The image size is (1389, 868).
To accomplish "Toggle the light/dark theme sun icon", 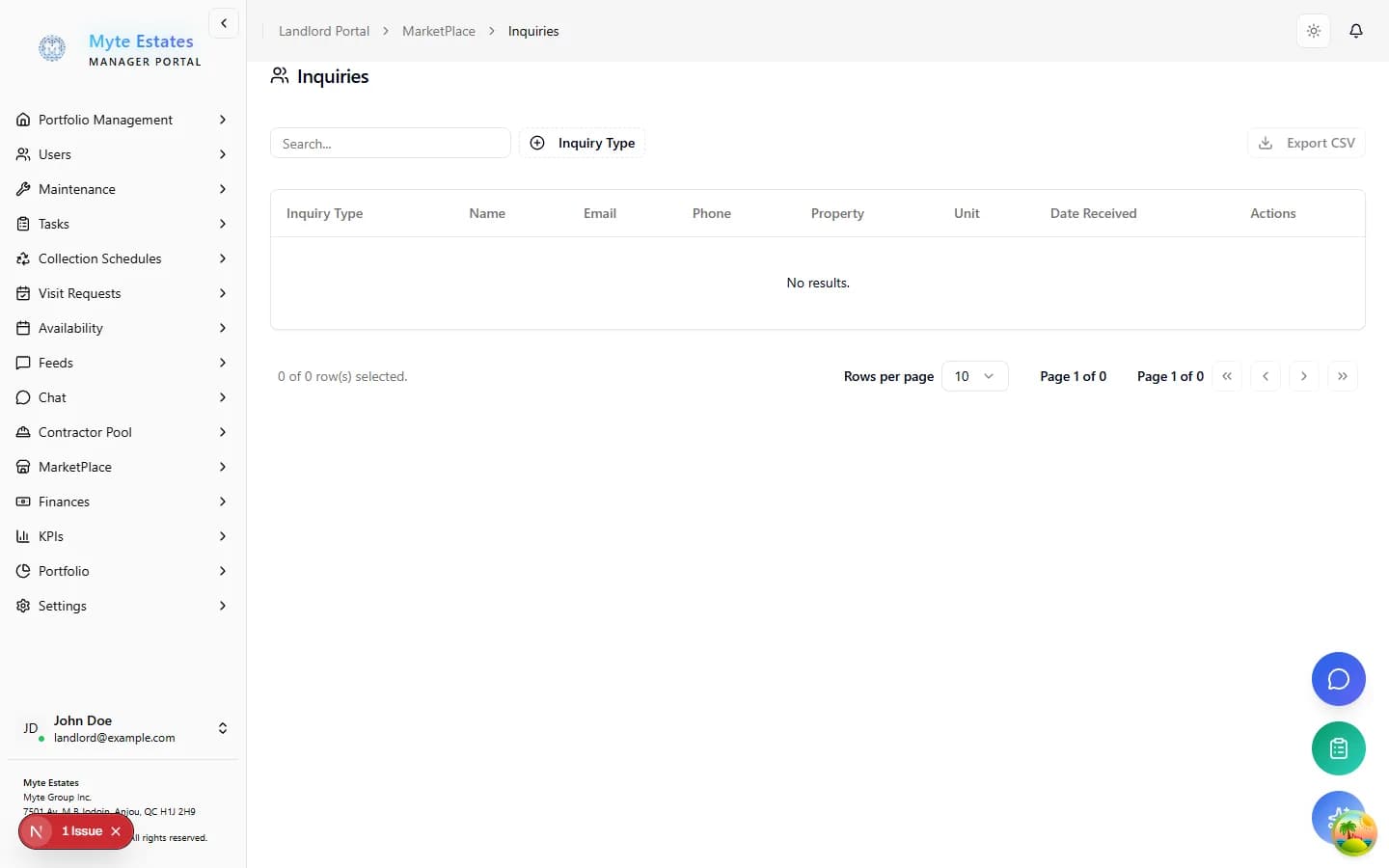I will 1314,31.
